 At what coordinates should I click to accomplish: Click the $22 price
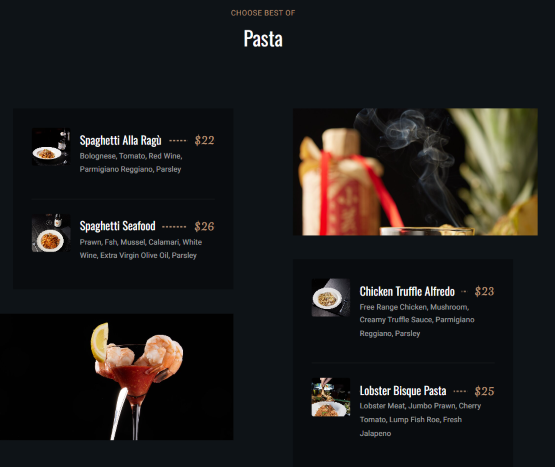[x=204, y=140]
